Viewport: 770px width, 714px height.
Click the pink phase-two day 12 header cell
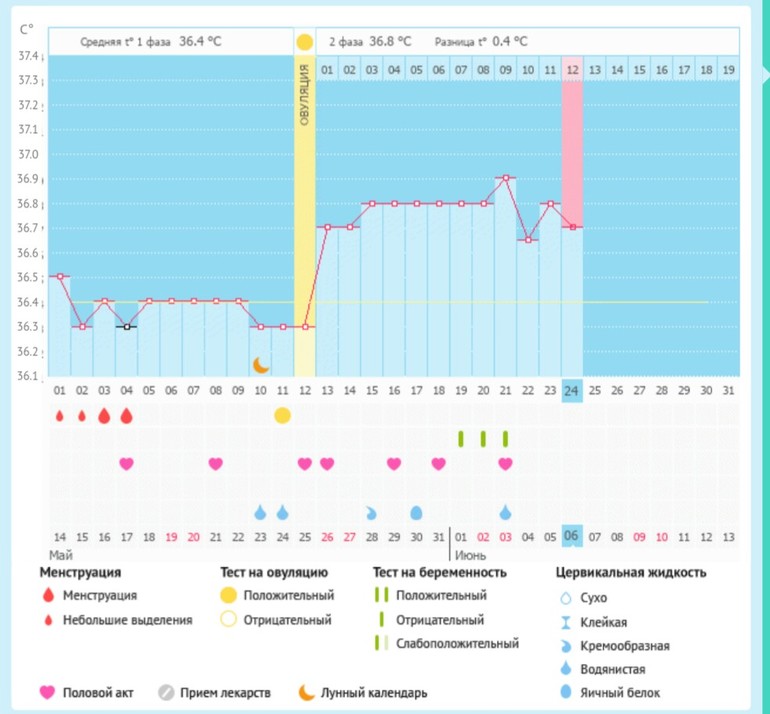pyautogui.click(x=572, y=70)
